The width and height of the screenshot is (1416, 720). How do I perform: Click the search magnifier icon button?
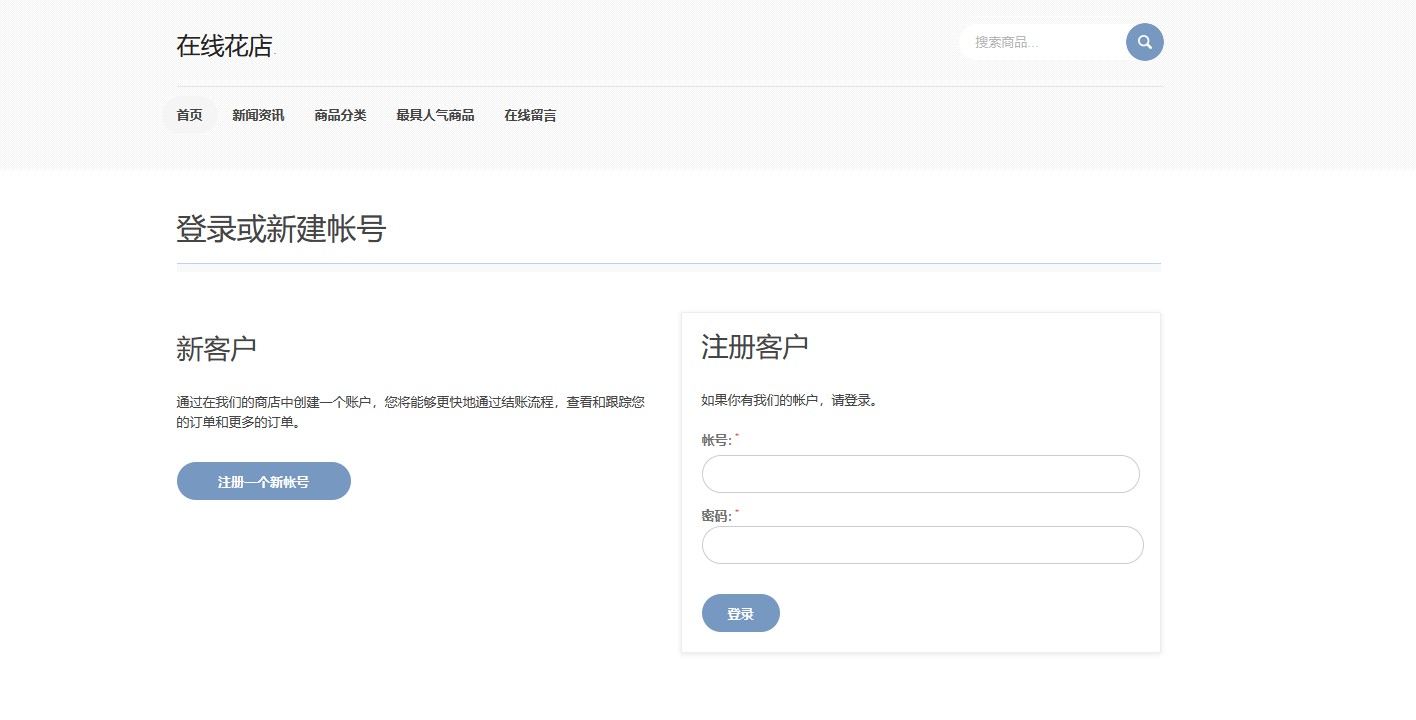tap(1144, 42)
